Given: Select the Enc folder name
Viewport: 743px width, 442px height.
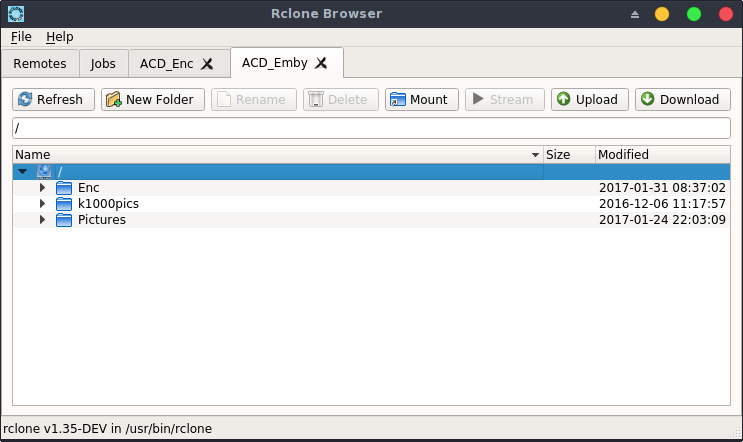Looking at the screenshot, I should click(x=89, y=188).
